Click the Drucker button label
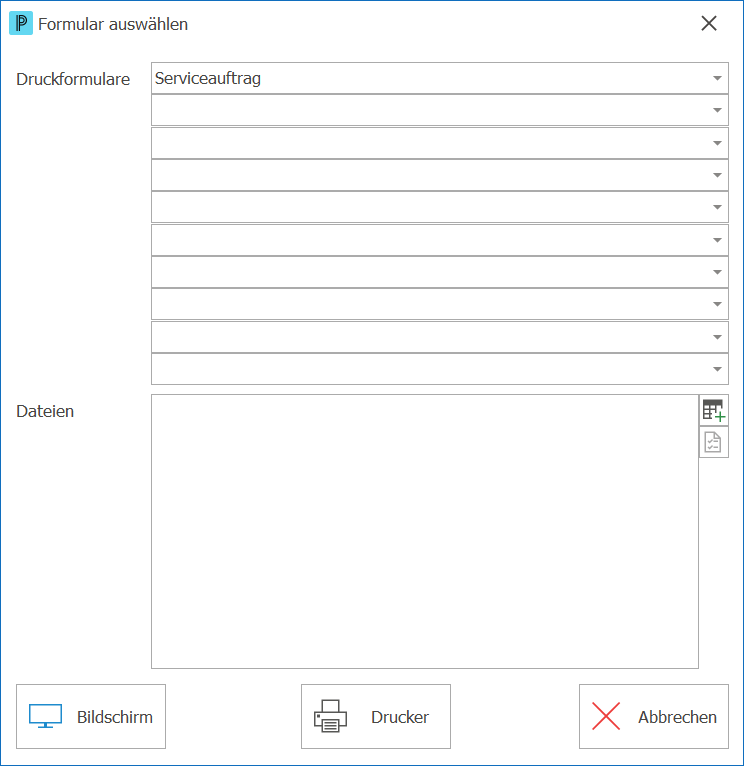 (400, 717)
